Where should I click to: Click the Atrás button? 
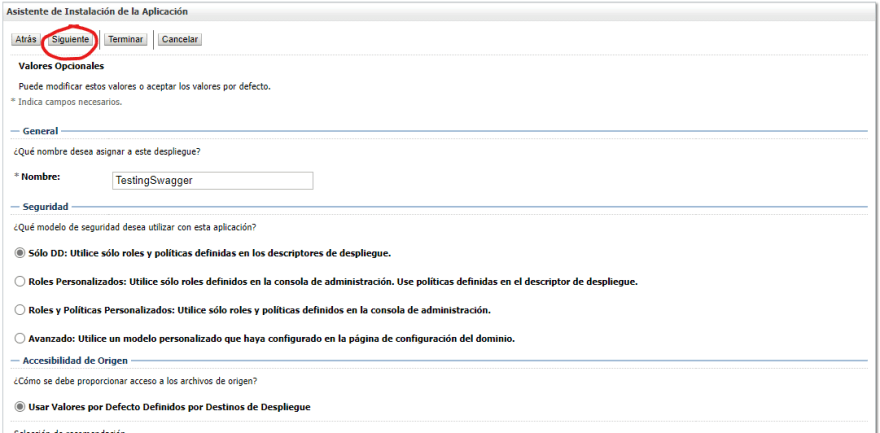click(x=26, y=40)
